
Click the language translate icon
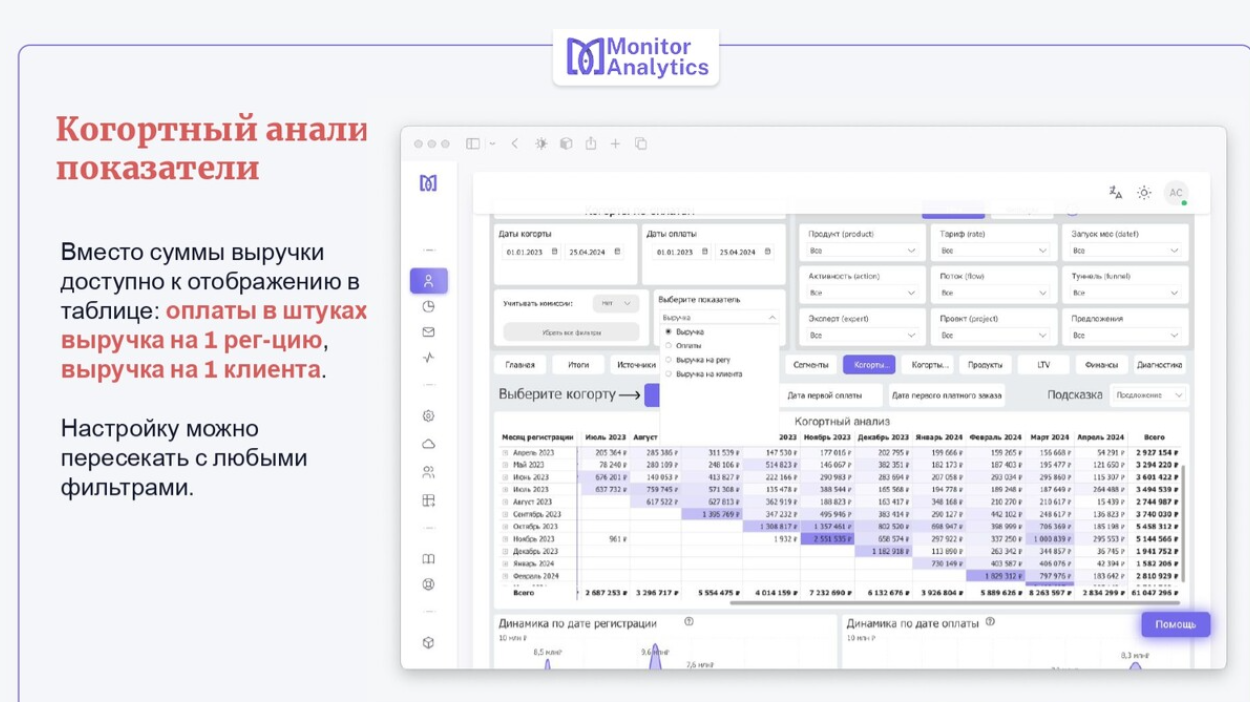point(1115,193)
